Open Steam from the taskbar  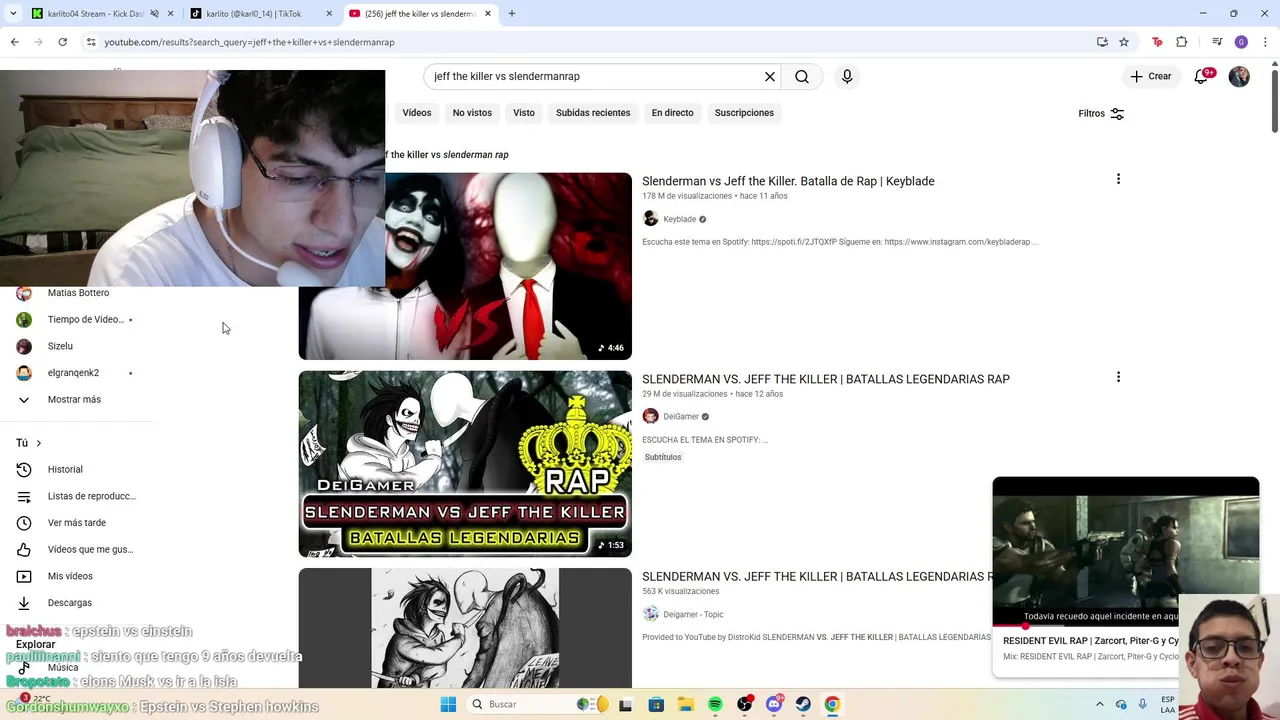[x=803, y=704]
